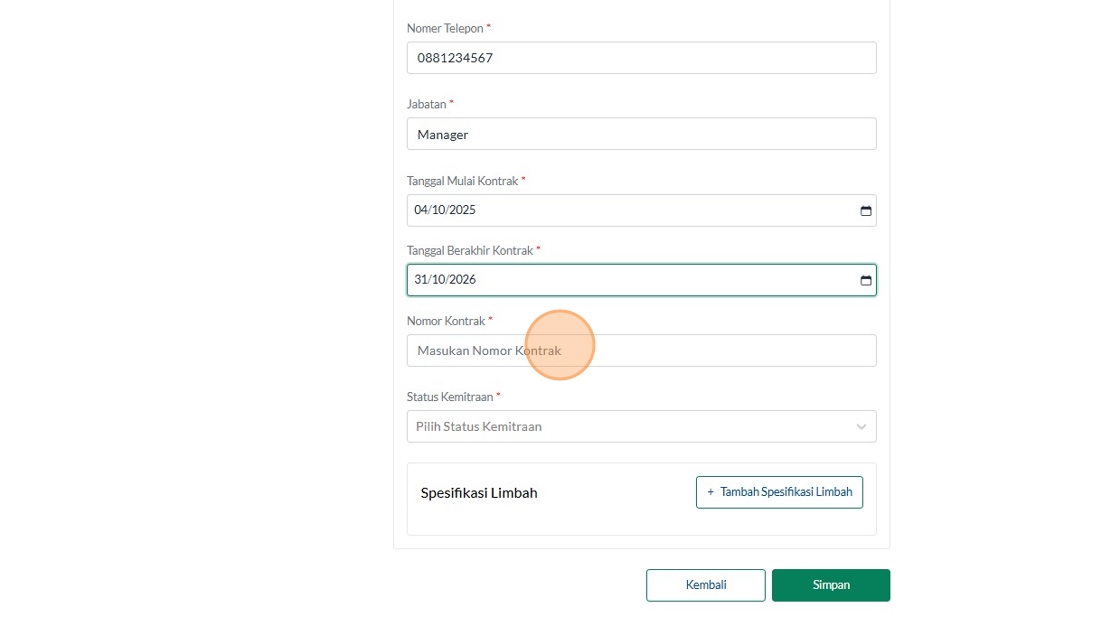Open calendar picker for Tanggal Mulai Kontrak
This screenshot has width=1120, height=626.
click(x=866, y=211)
